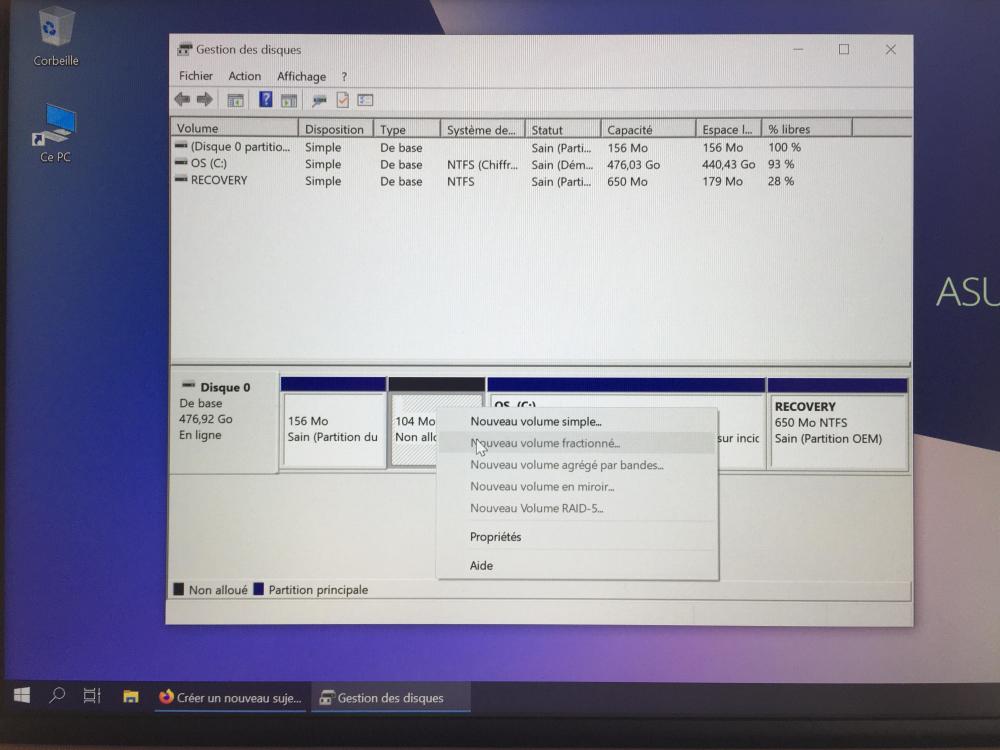This screenshot has height=750, width=1000.
Task: Open the Affichage menu
Action: click(x=301, y=76)
